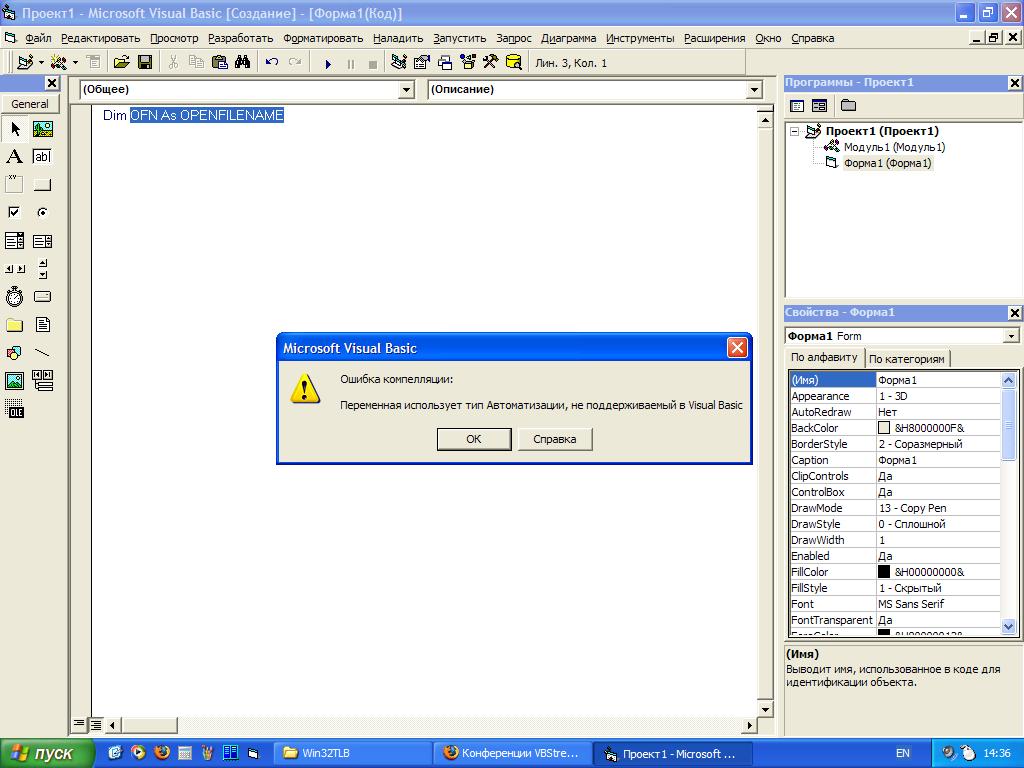Select the PictureBox control in the toolbox
This screenshot has width=1024, height=768.
43,129
